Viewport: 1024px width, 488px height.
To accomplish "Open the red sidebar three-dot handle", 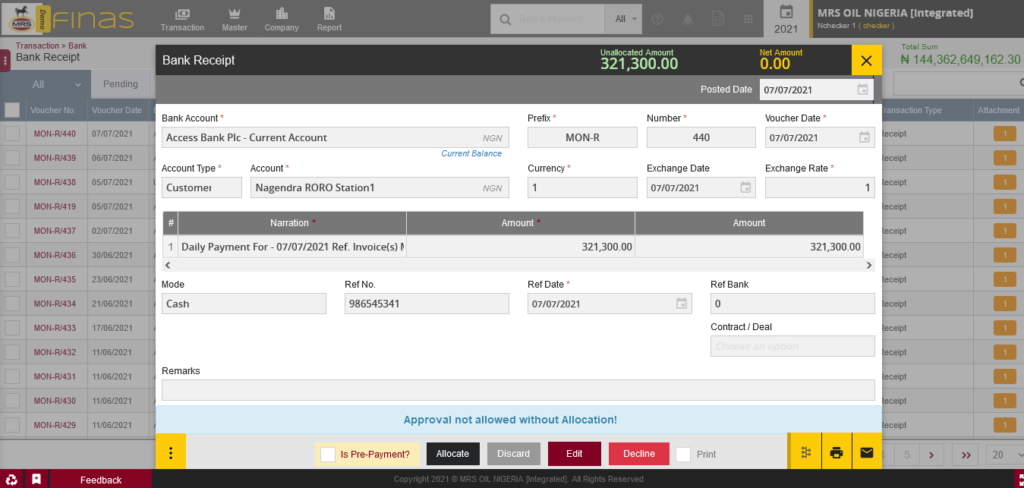I will pos(5,61).
